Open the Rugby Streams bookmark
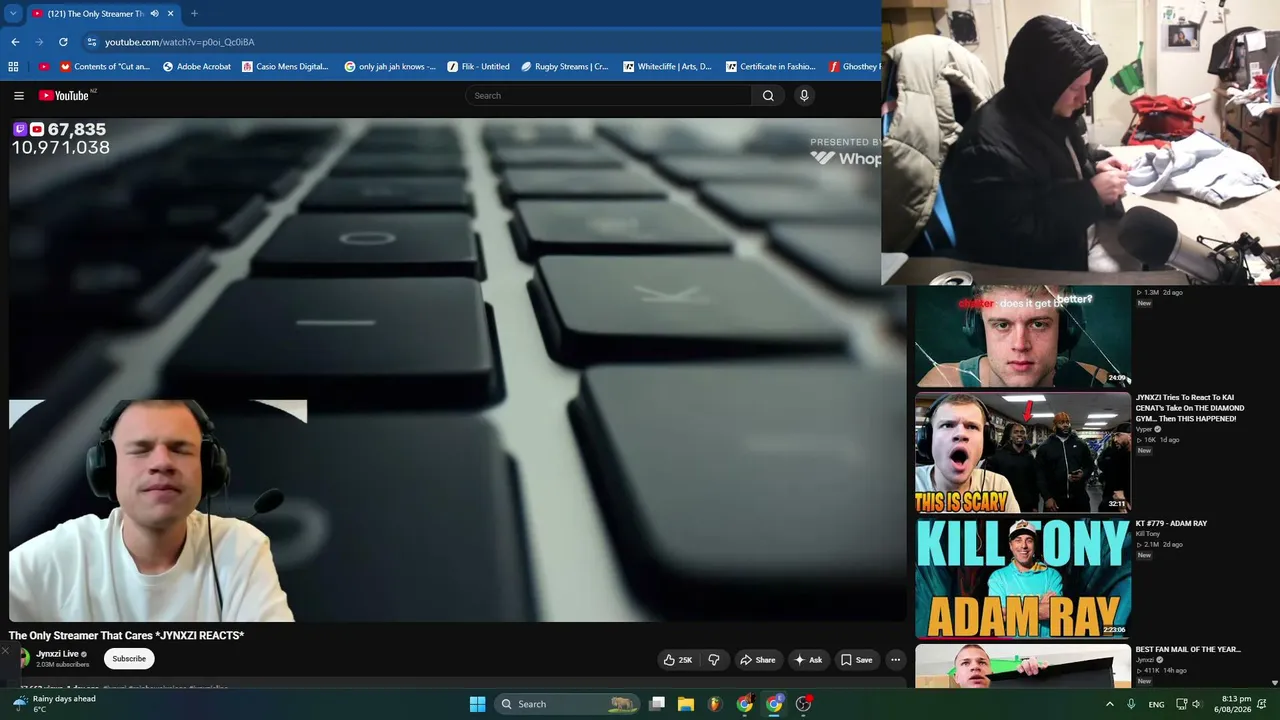1280x720 pixels. point(565,67)
